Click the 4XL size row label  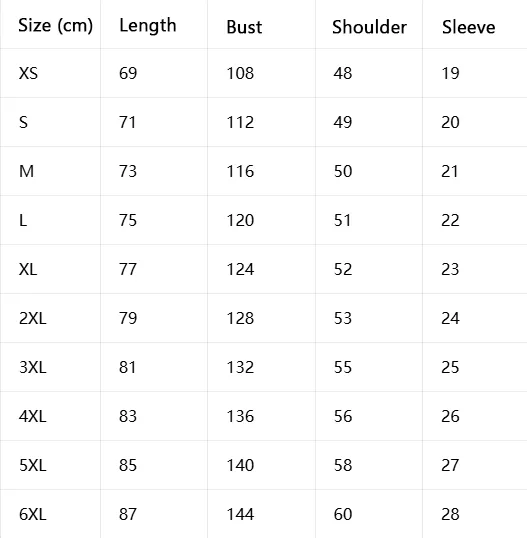[33, 417]
